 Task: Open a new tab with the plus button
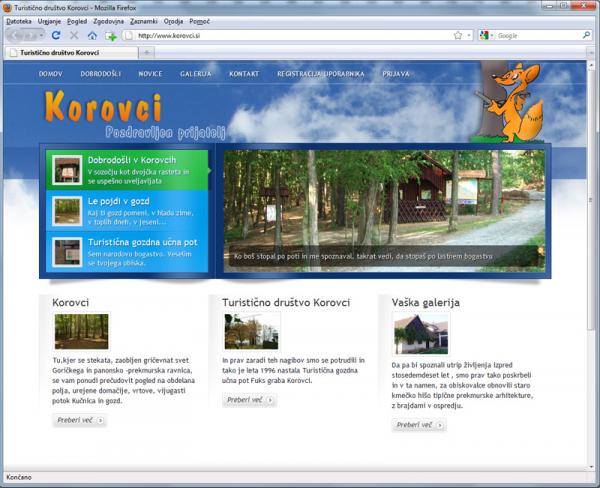tap(148, 52)
